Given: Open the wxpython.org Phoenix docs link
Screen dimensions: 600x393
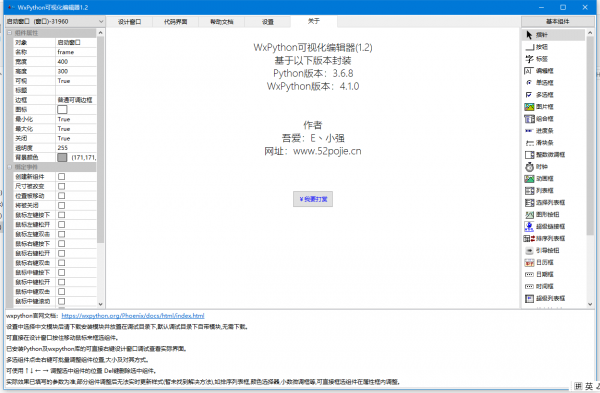Looking at the screenshot, I should pos(133,316).
